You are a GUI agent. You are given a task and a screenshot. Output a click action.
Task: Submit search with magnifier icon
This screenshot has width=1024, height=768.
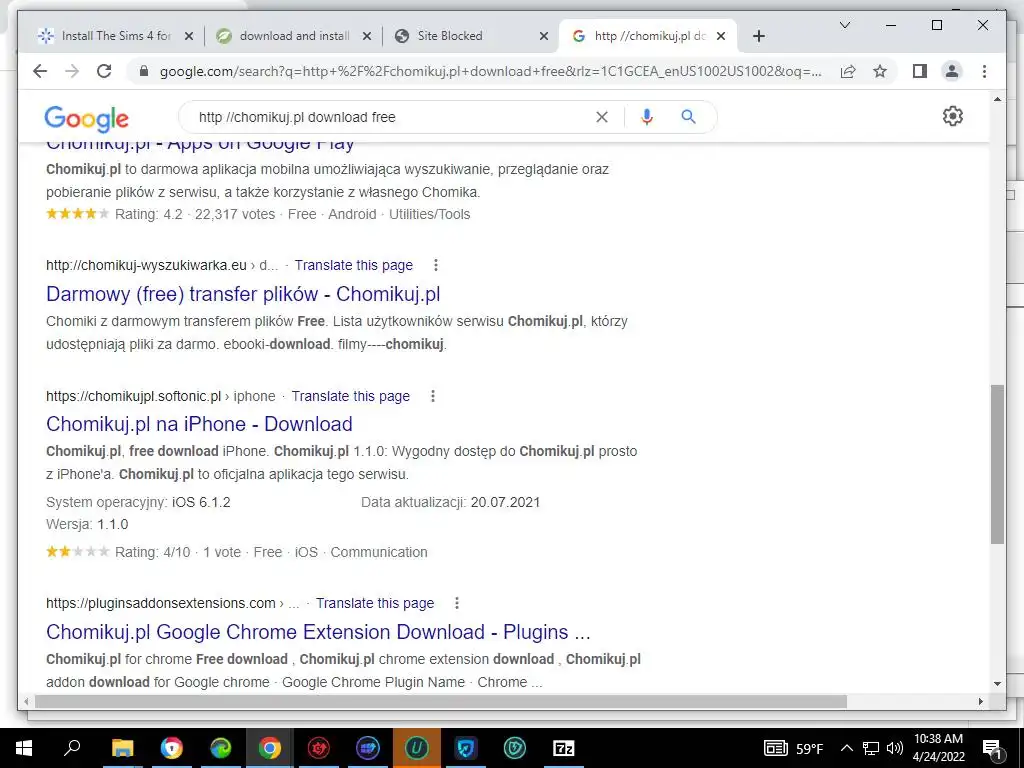pyautogui.click(x=688, y=117)
